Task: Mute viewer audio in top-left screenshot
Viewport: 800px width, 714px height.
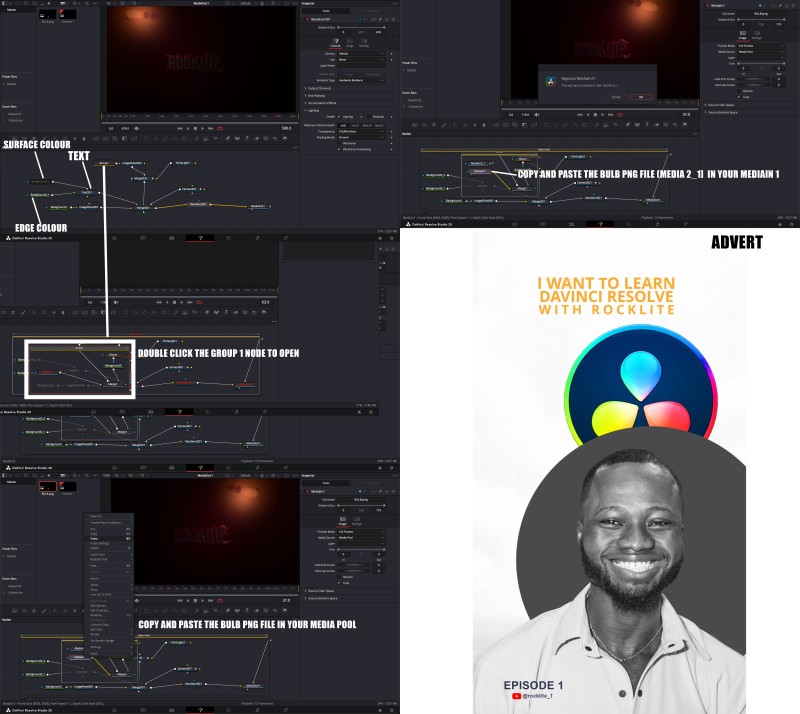Action: coord(137,129)
